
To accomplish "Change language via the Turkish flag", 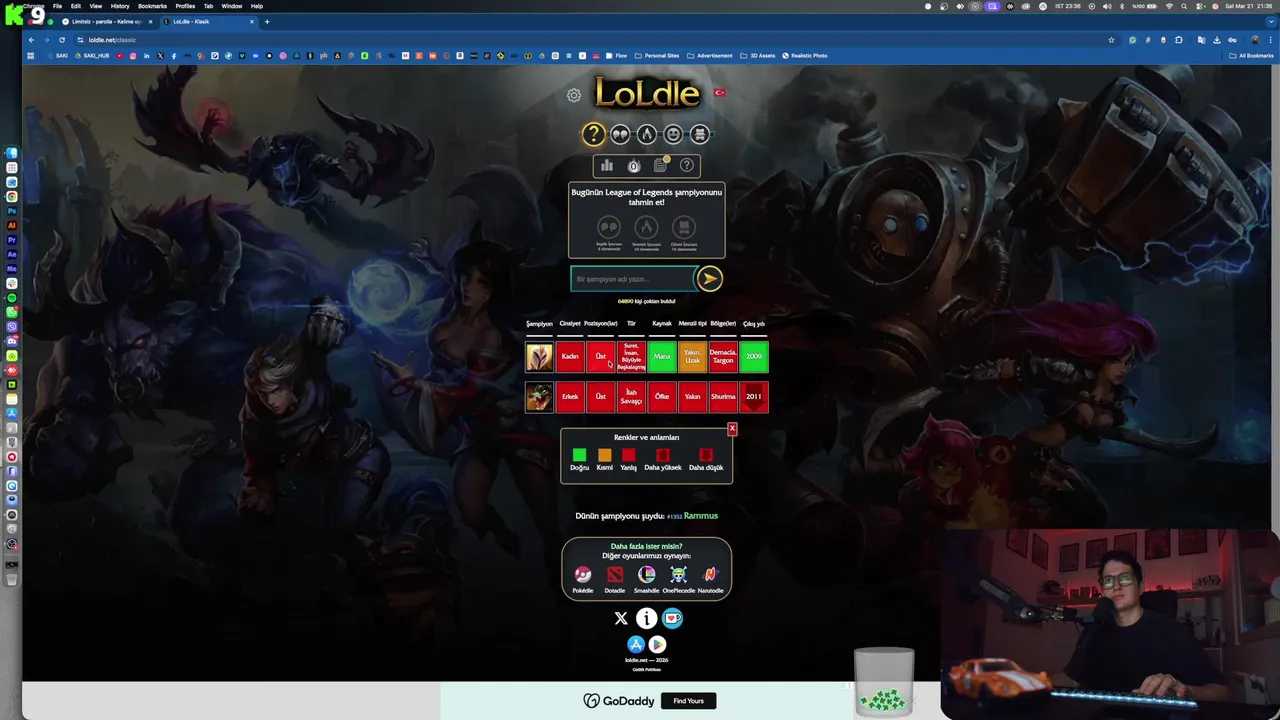I will (x=719, y=92).
